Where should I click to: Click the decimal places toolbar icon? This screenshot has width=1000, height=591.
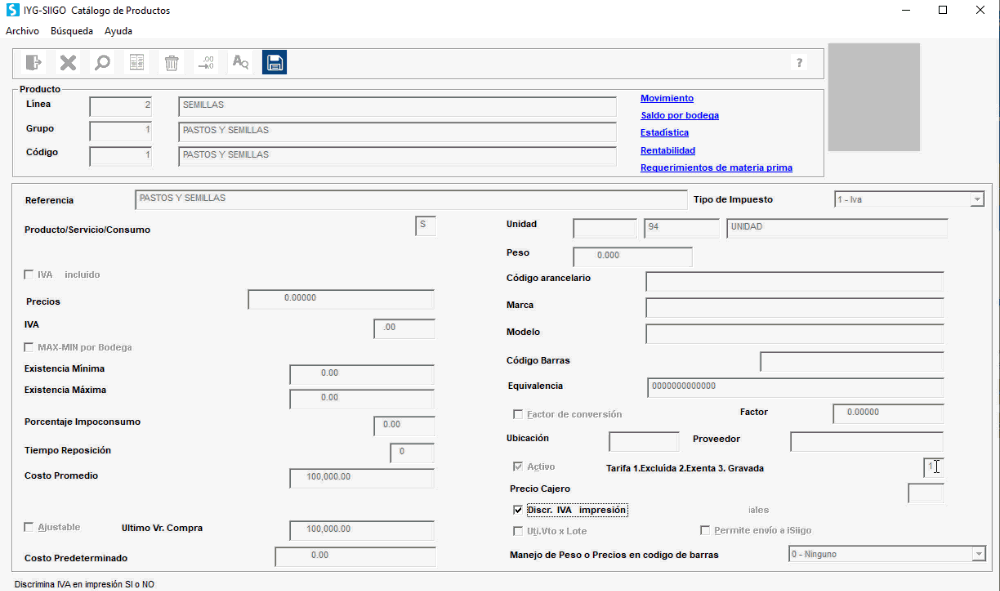(x=206, y=62)
